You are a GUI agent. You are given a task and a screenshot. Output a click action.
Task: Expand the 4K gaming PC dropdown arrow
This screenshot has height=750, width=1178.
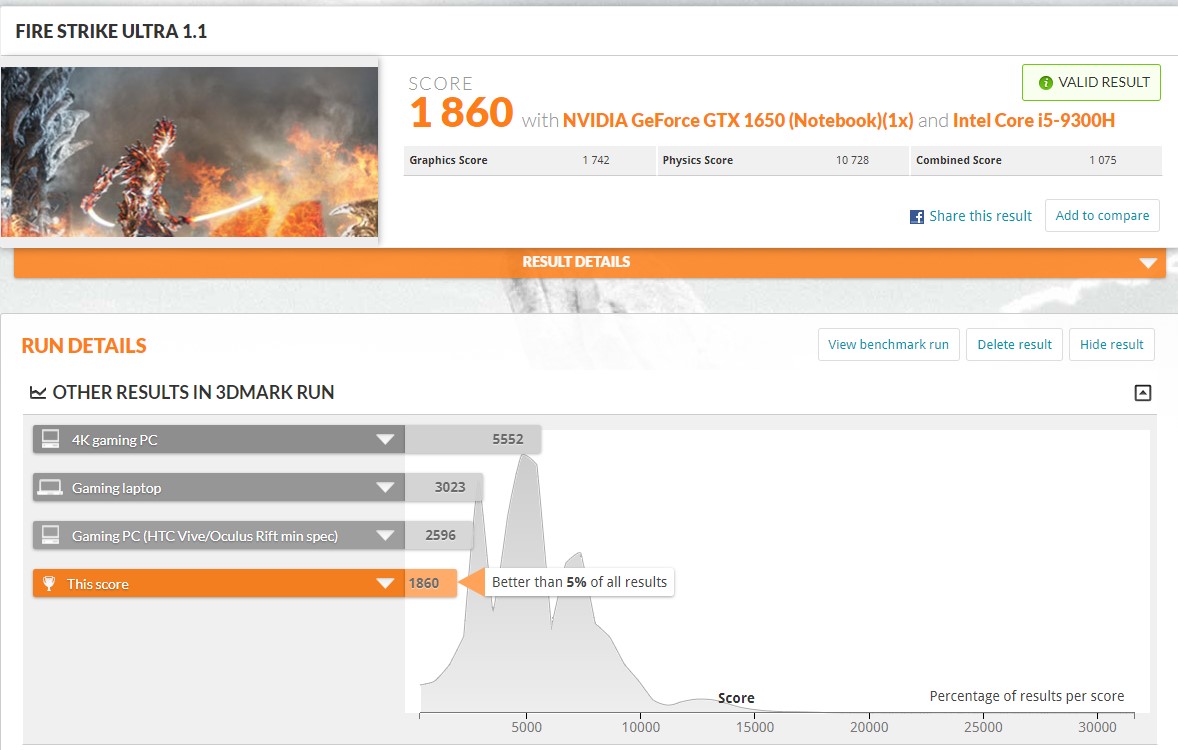click(x=385, y=440)
